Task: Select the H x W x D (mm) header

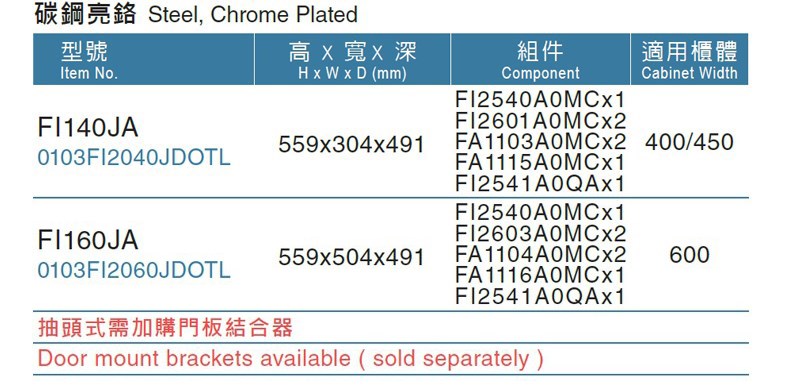Action: click(352, 59)
